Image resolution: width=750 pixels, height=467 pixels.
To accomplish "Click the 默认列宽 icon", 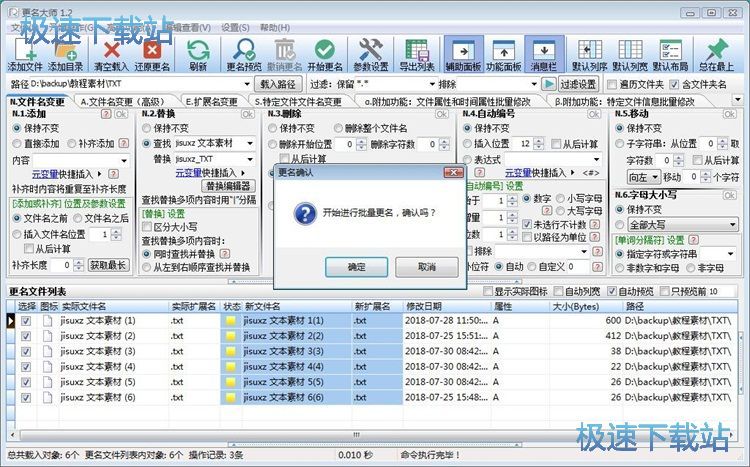I will (x=630, y=54).
